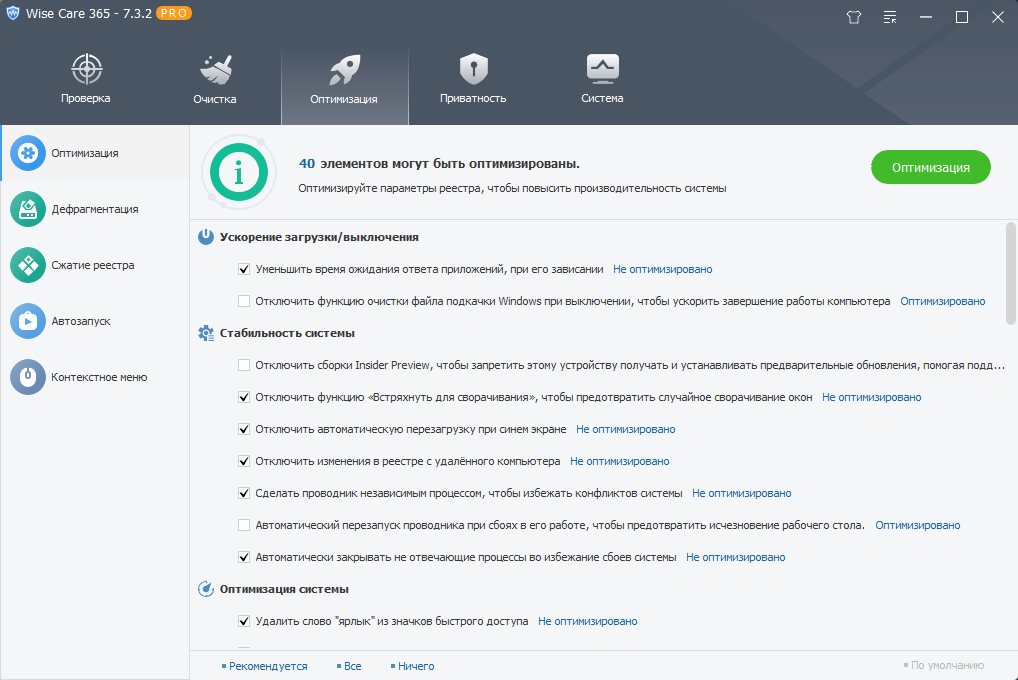1018x680 pixels.
Task: Select the Дефрагментация sidebar icon
Action: click(28, 209)
